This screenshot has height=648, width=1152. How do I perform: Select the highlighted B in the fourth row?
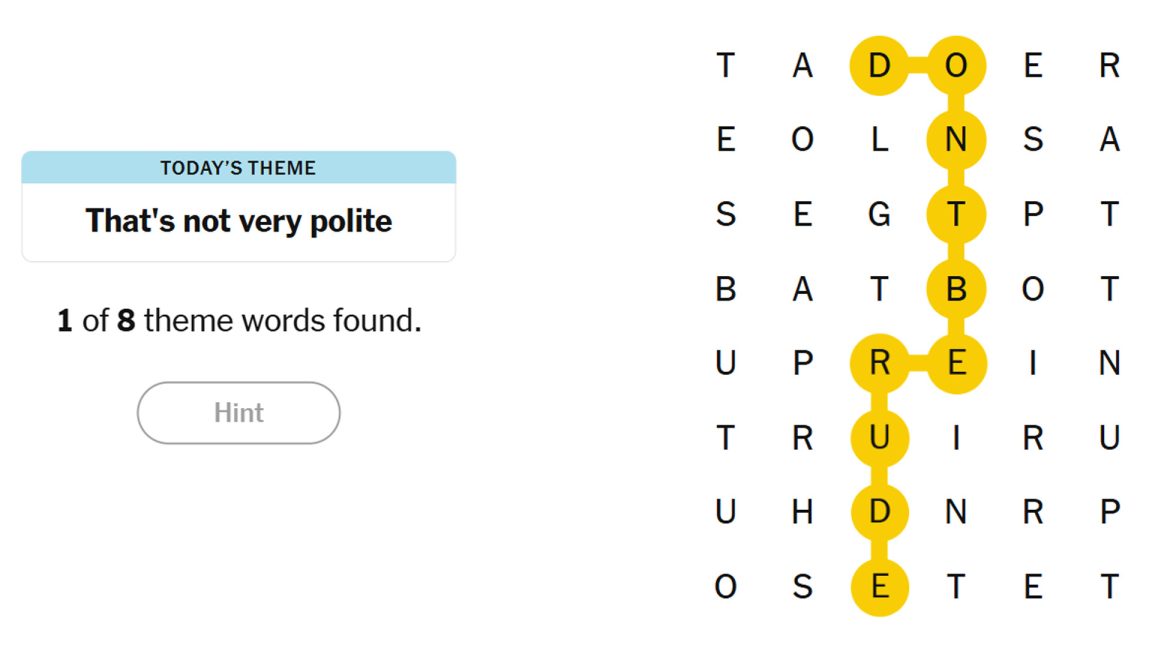956,288
